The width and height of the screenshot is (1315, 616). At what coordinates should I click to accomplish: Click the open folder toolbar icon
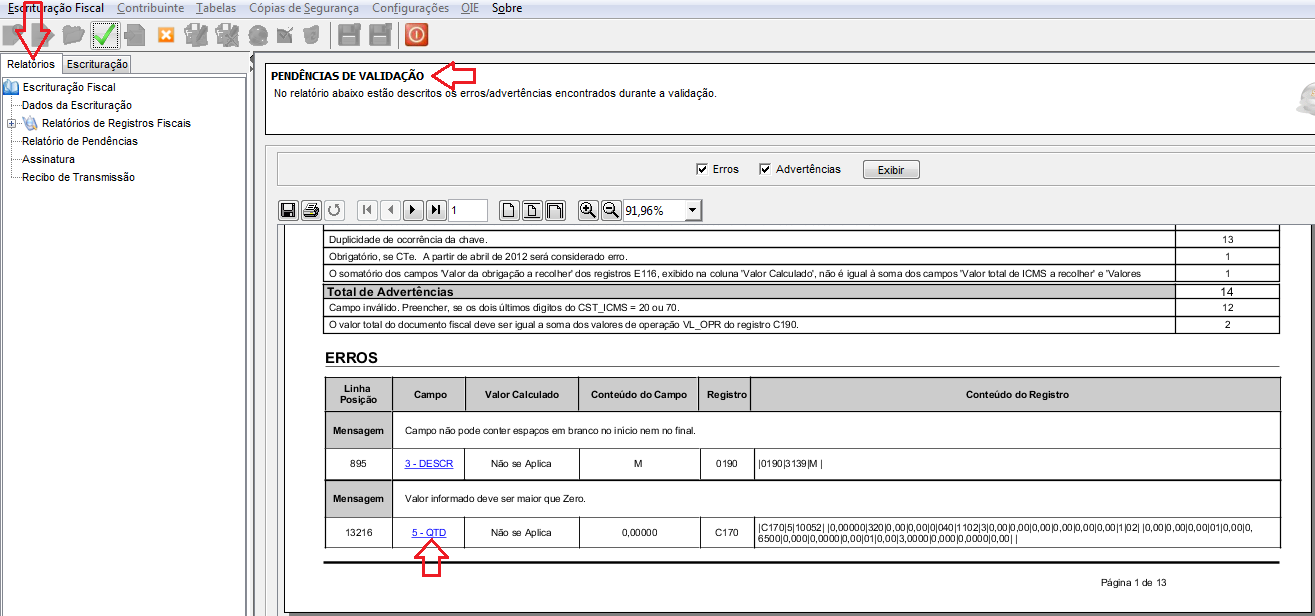(x=73, y=35)
